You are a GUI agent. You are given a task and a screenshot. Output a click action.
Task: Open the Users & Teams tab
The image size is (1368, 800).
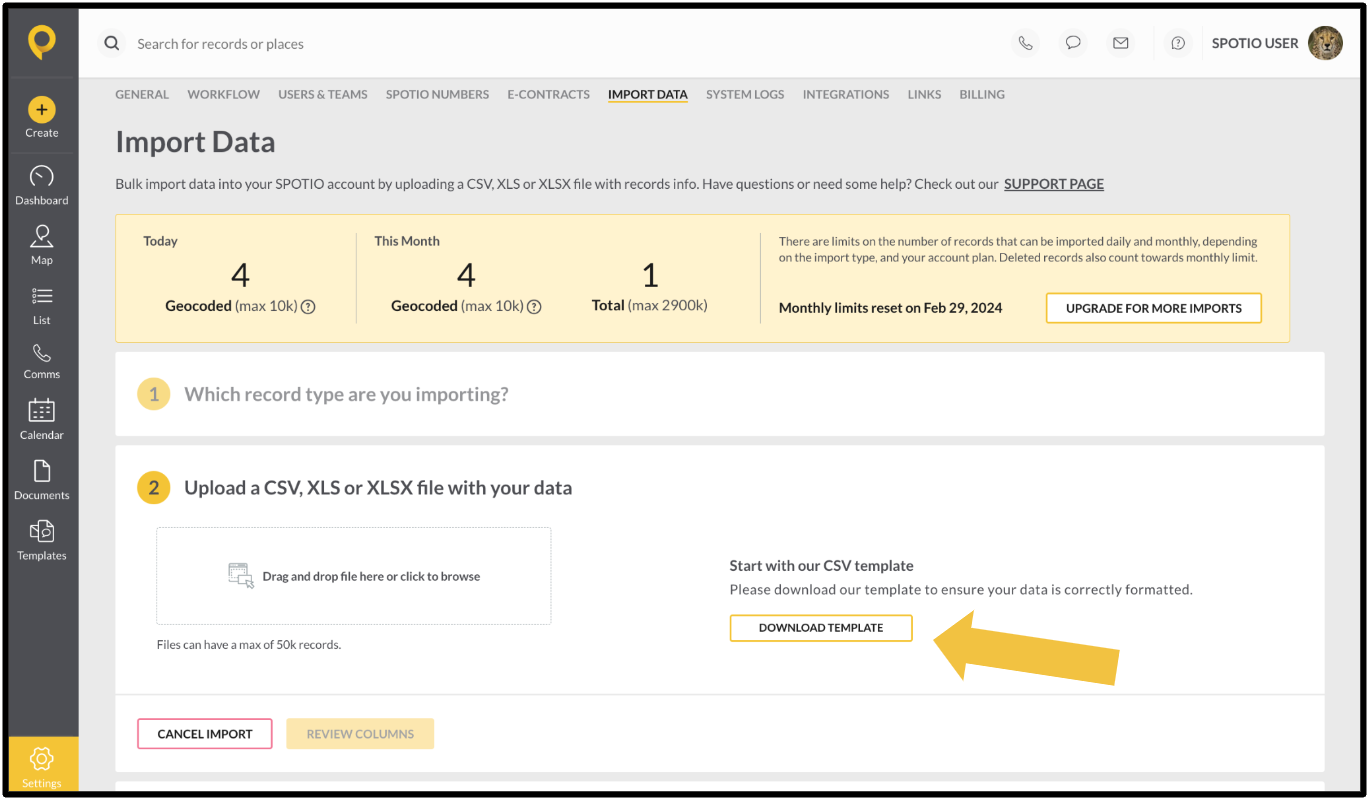point(323,94)
